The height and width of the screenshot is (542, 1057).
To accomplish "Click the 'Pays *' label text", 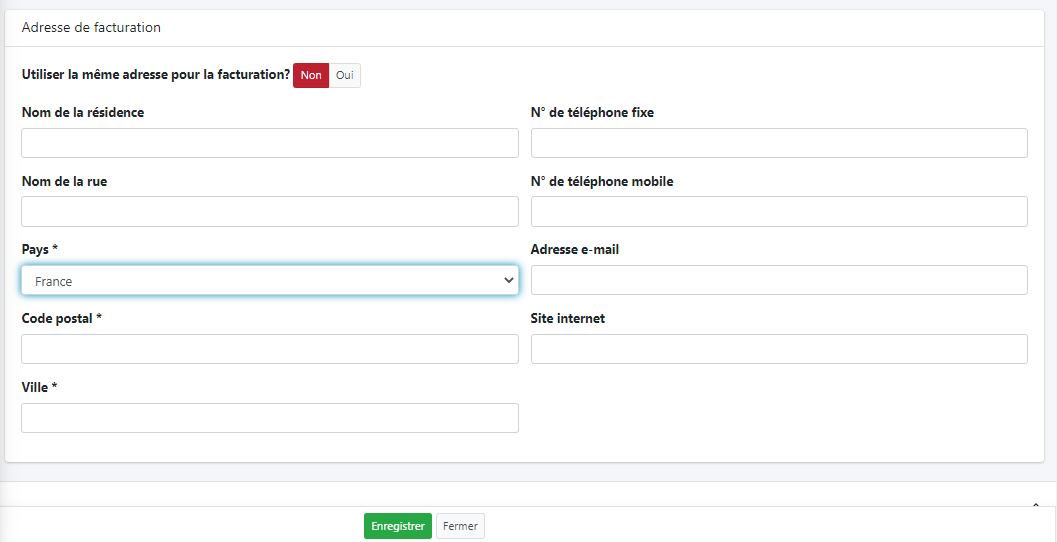I will click(x=39, y=249).
